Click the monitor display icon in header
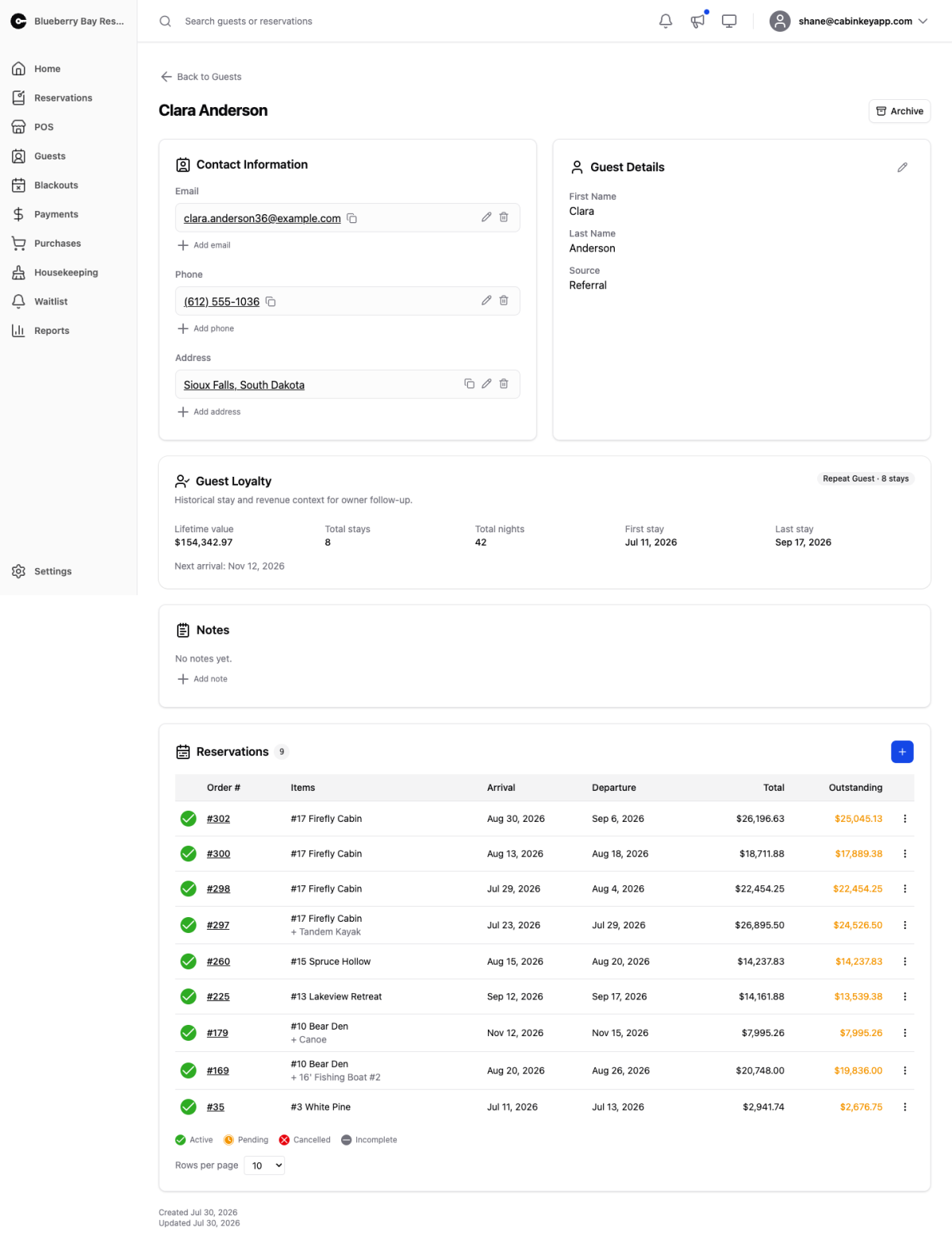The height and width of the screenshot is (1255, 952). [x=729, y=21]
